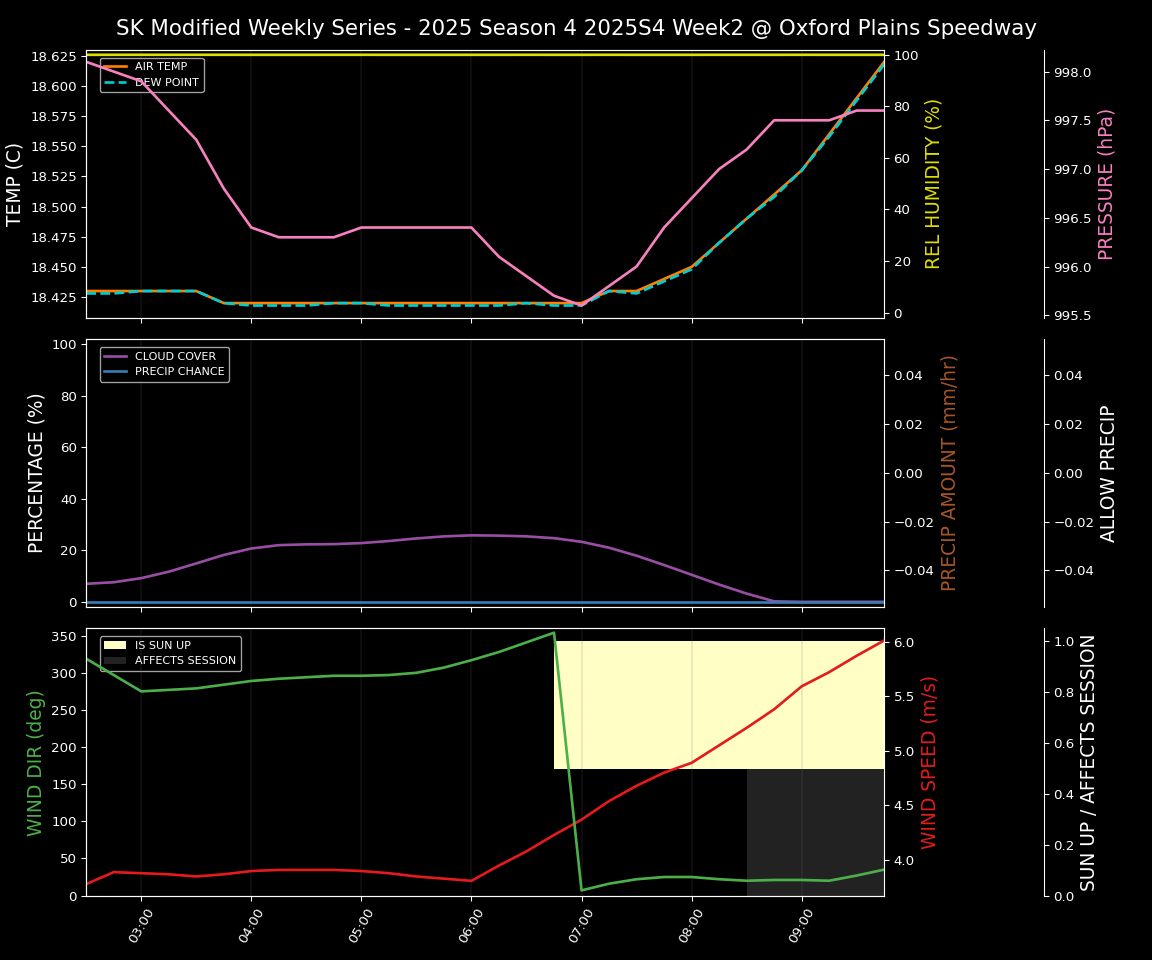Click the WIND SPEED (m/s) axis label
Viewport: 1152px width, 960px height.
click(929, 762)
